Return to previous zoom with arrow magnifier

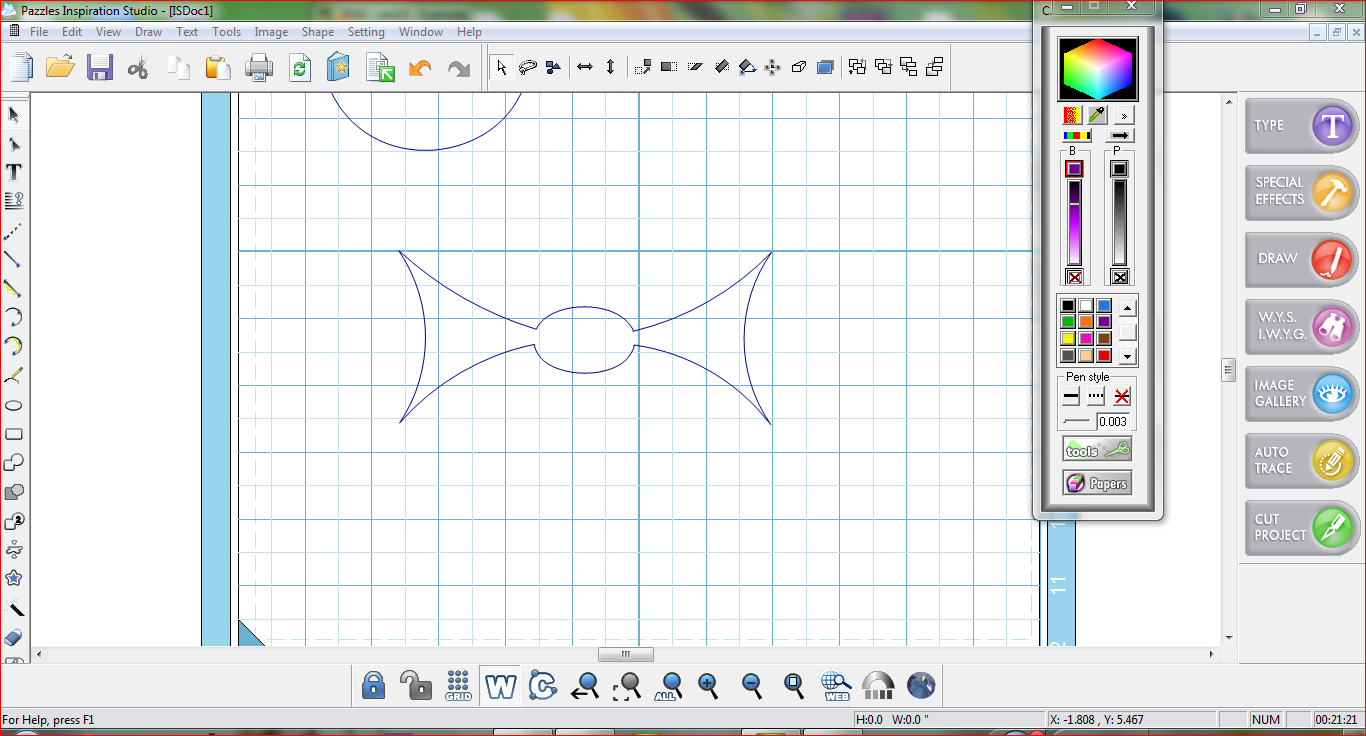coord(585,685)
